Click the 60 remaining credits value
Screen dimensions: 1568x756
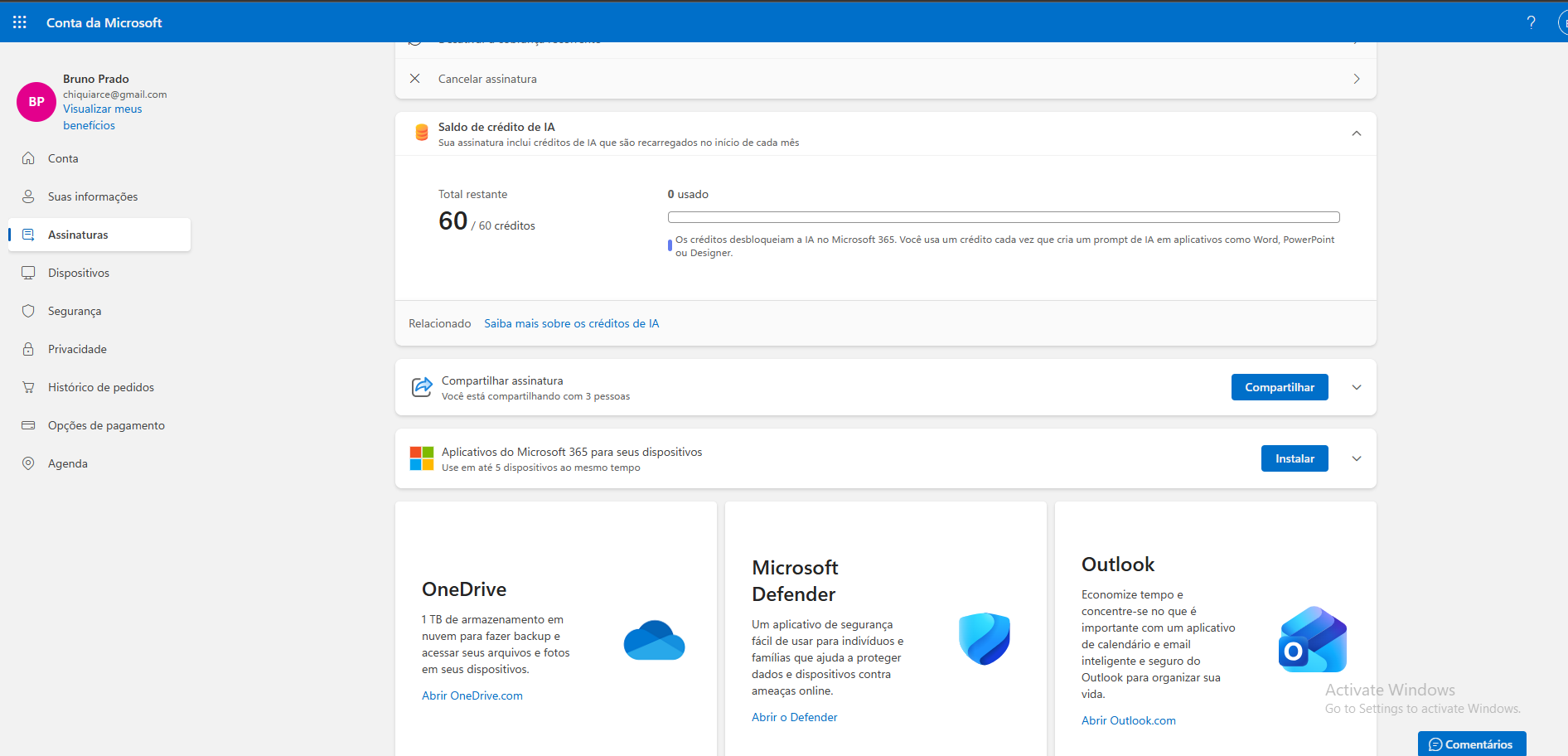[453, 220]
